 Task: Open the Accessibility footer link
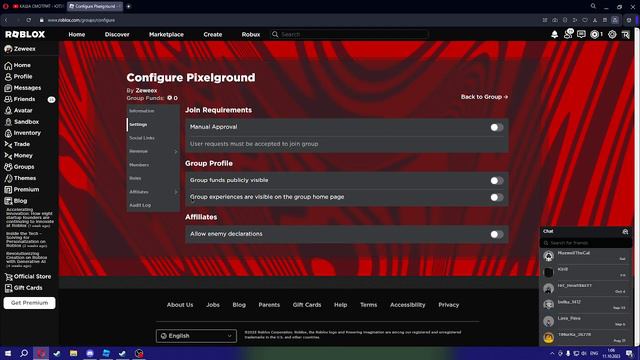407,305
